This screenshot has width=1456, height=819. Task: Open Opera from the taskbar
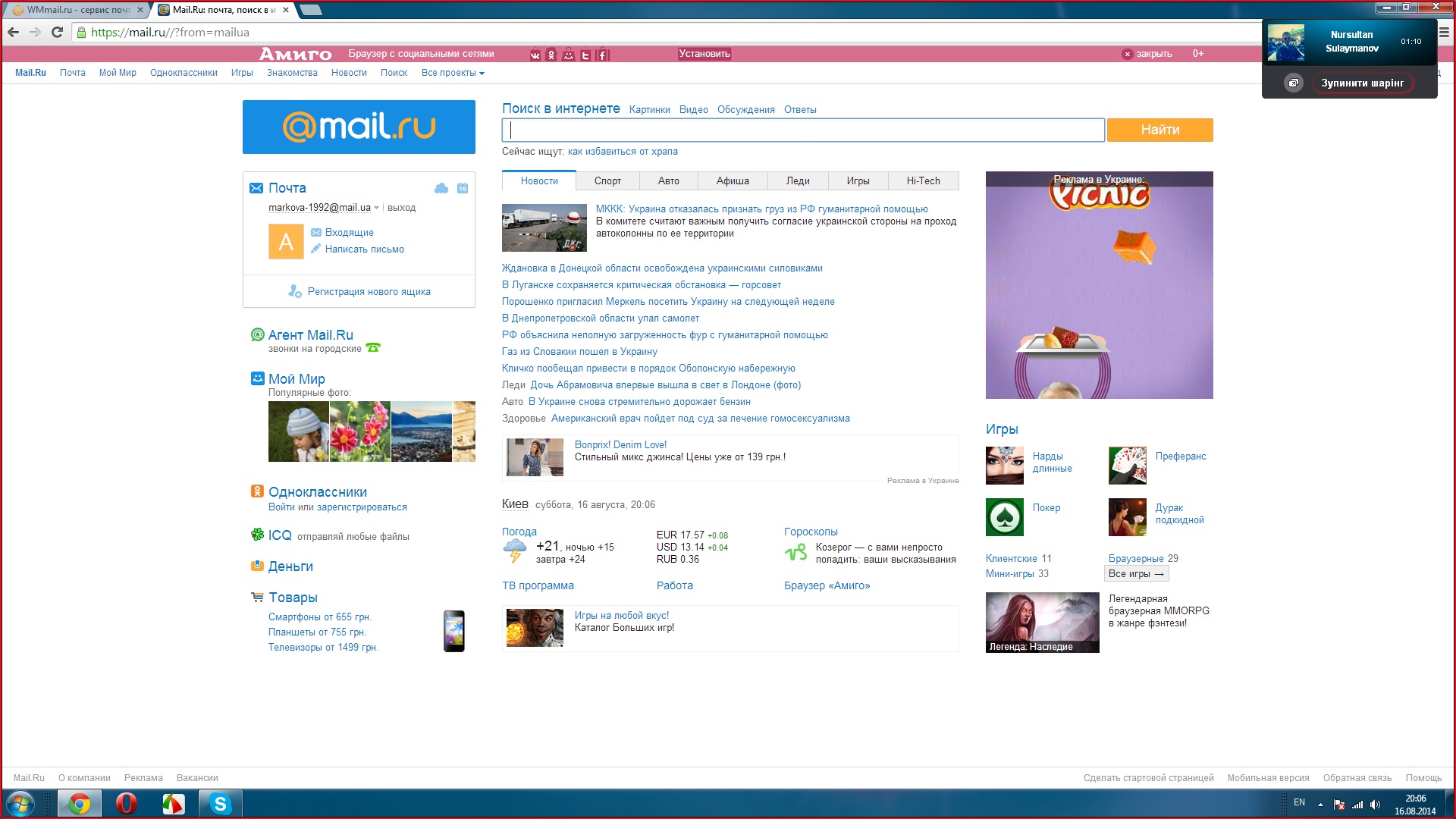pyautogui.click(x=127, y=804)
